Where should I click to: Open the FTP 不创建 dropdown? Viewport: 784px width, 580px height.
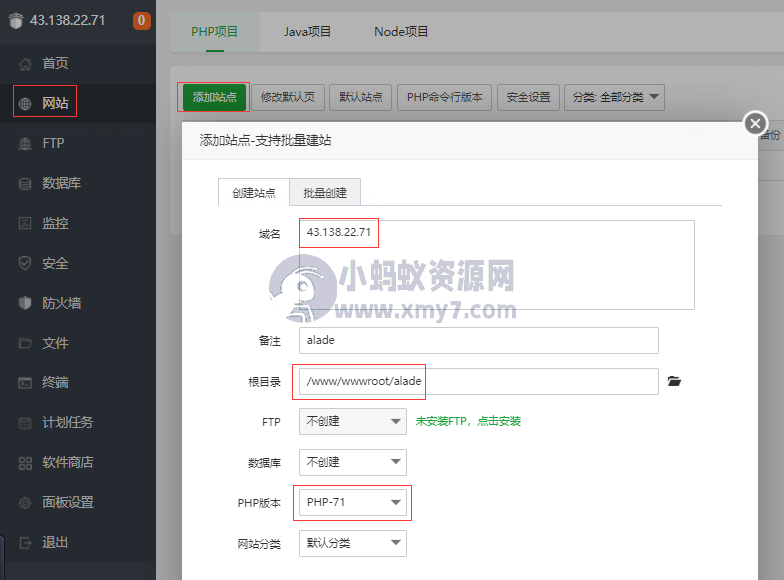(353, 422)
